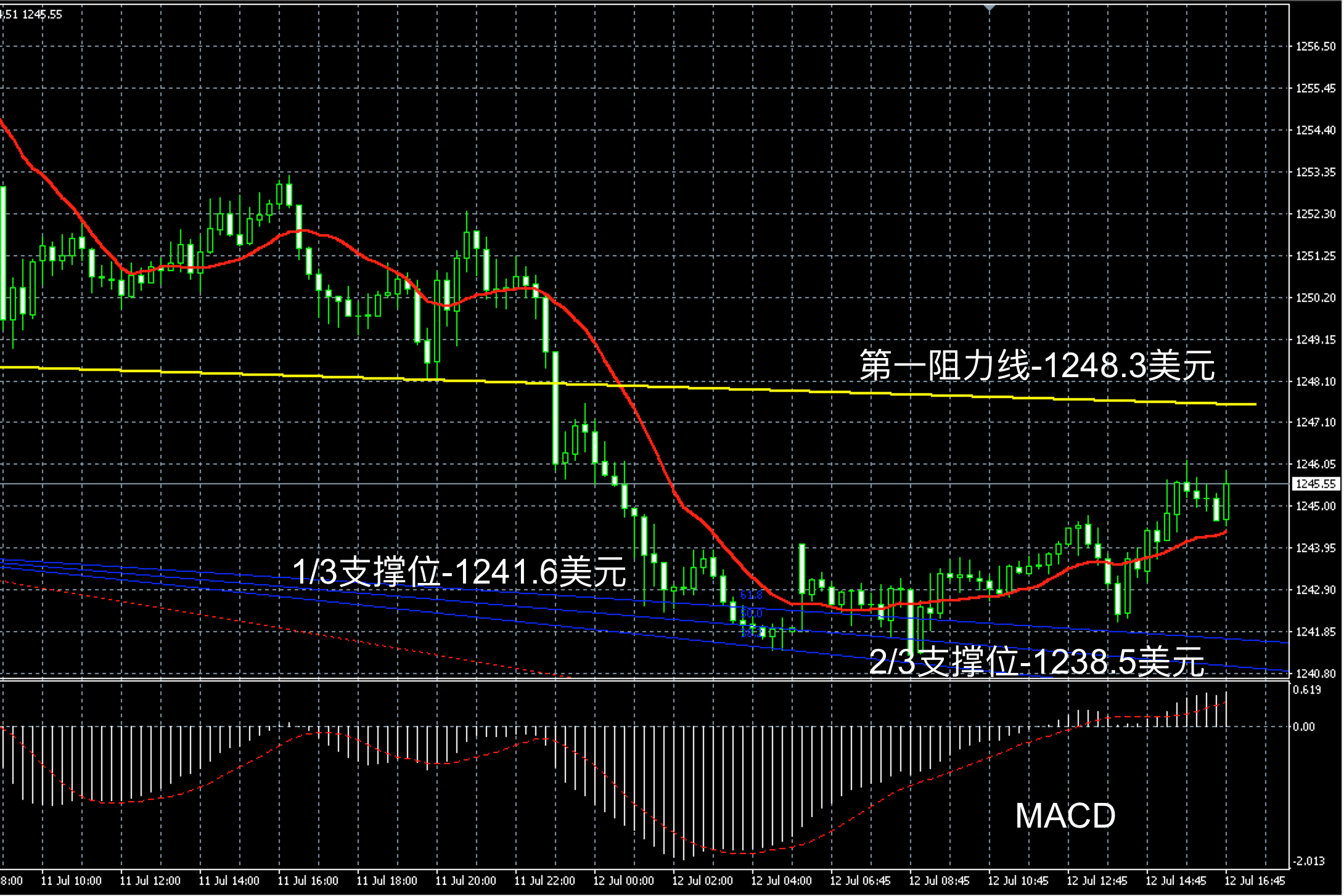Click the chart shift triangle marker at top
1344x896 pixels.
[x=989, y=7]
